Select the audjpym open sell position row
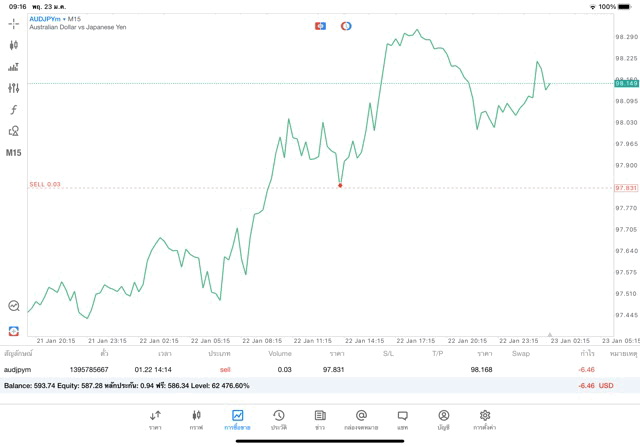640x447 pixels. pos(300,369)
